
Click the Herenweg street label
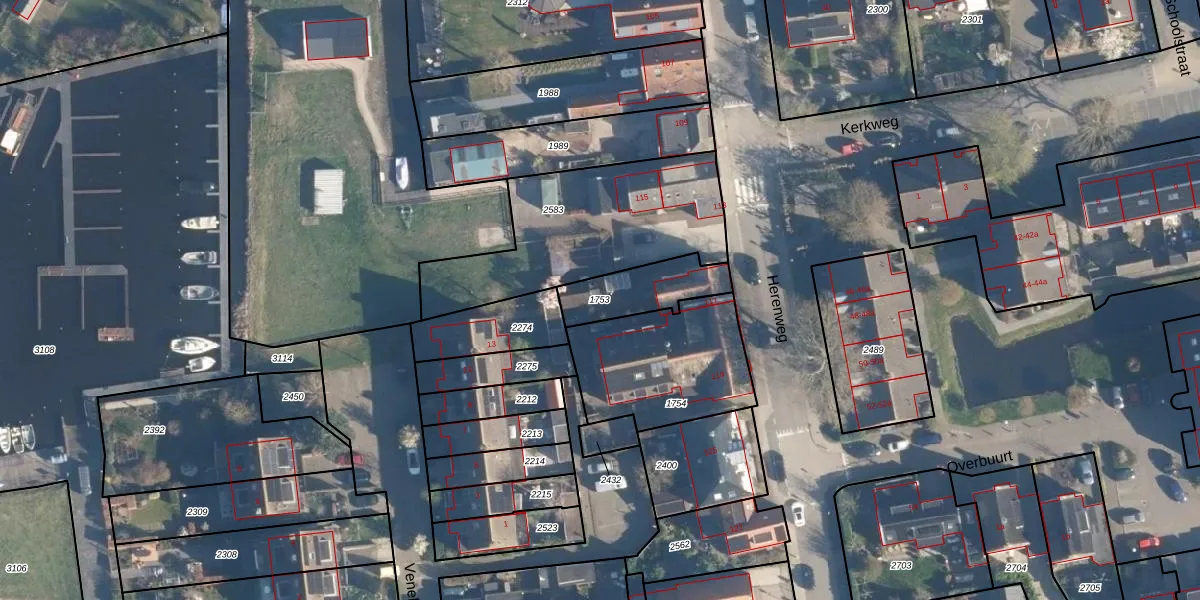[x=777, y=308]
